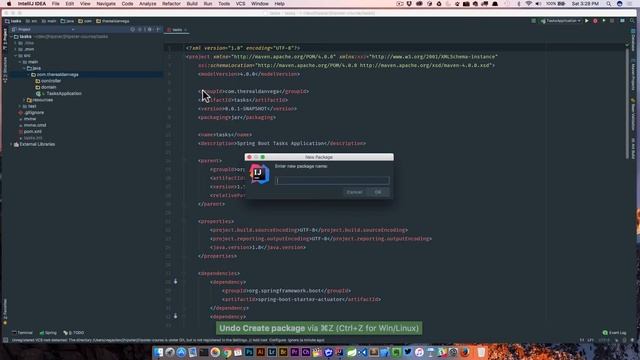Screen dimensions: 640x360
Task: Select mvnw.cmd in the project tree
Action: point(32,125)
